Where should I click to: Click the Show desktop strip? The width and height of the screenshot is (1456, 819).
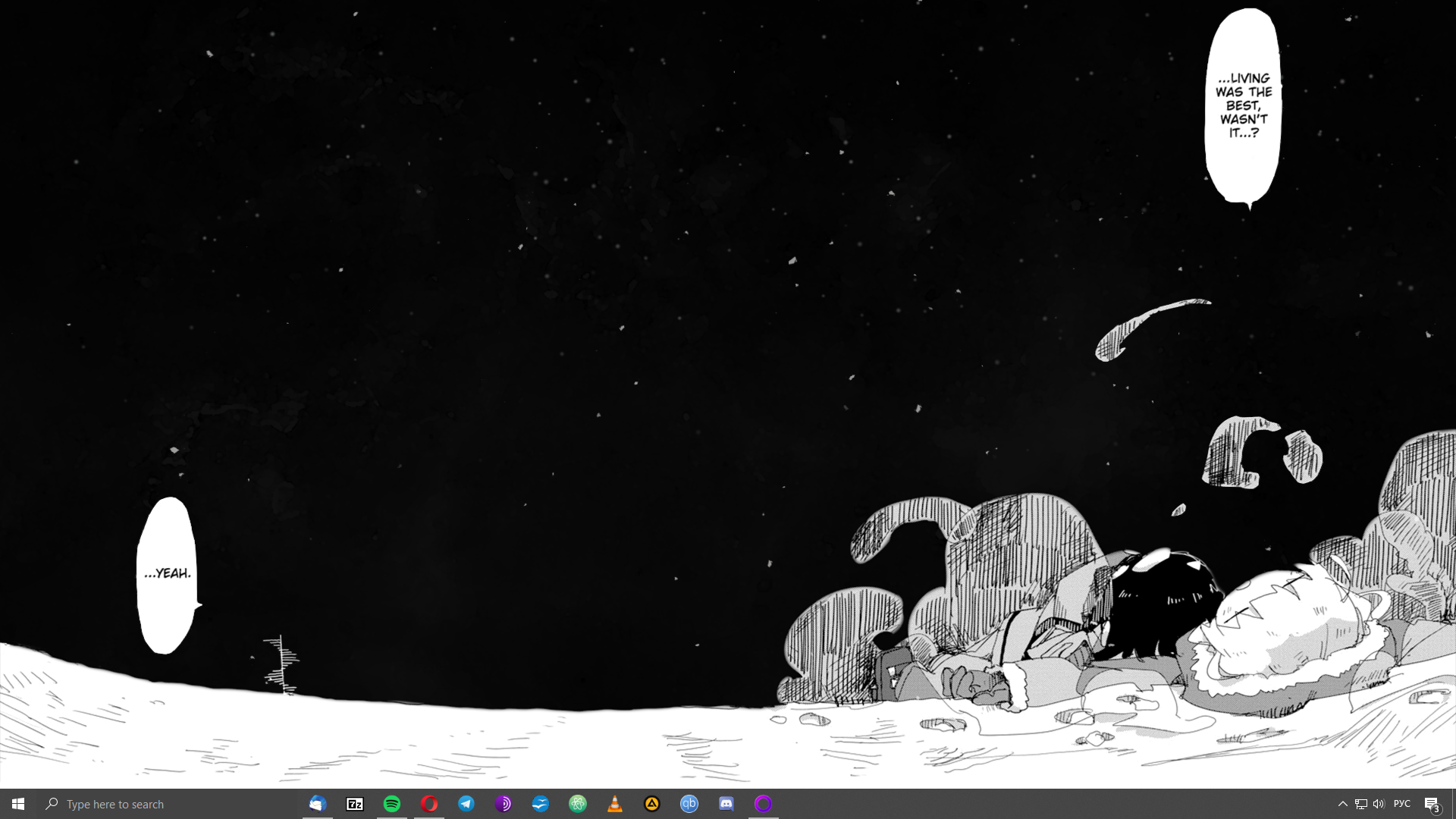click(x=1453, y=804)
